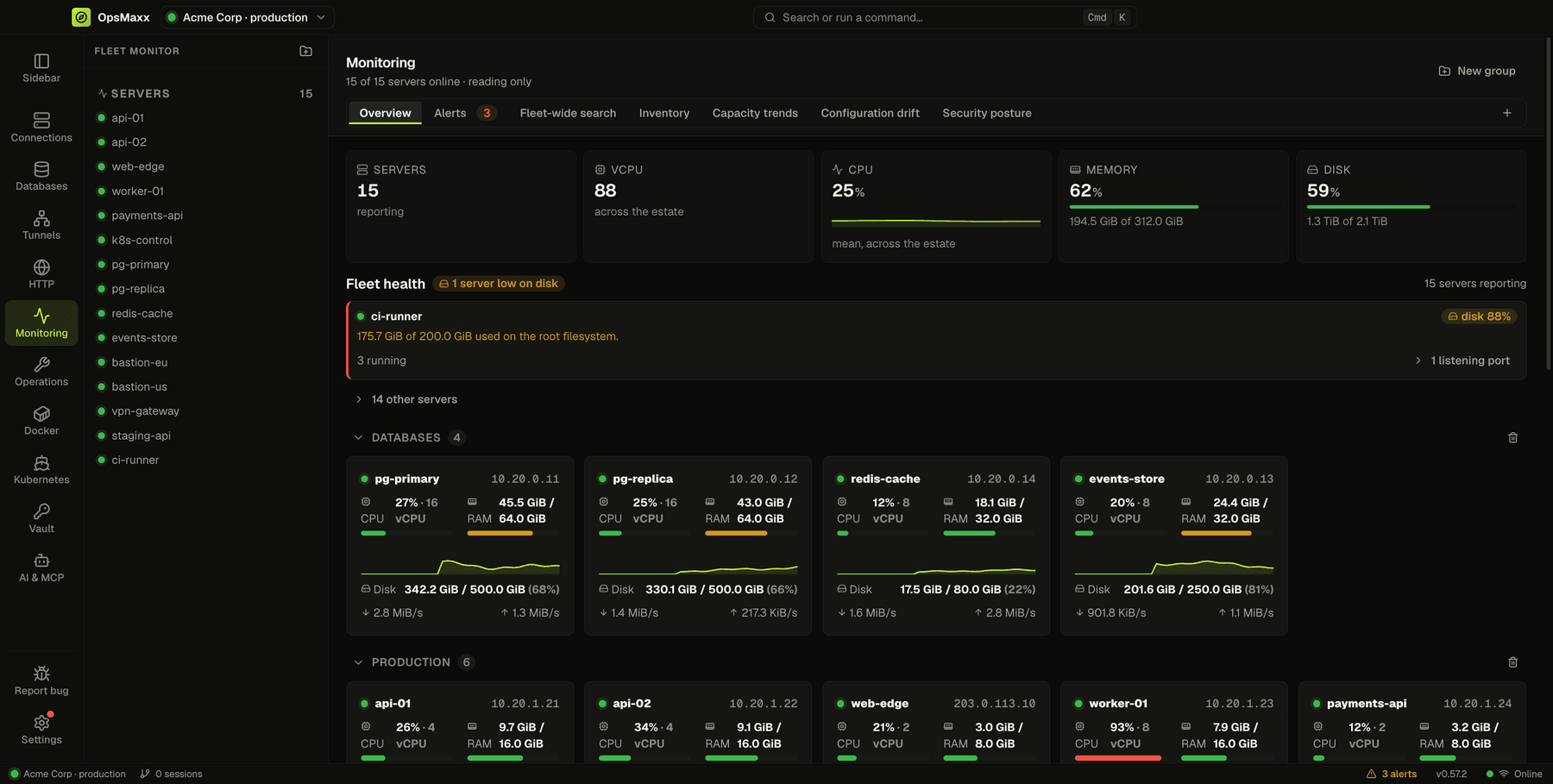Click the 1 server low on disk badge
The height and width of the screenshot is (784, 1553).
pos(499,284)
